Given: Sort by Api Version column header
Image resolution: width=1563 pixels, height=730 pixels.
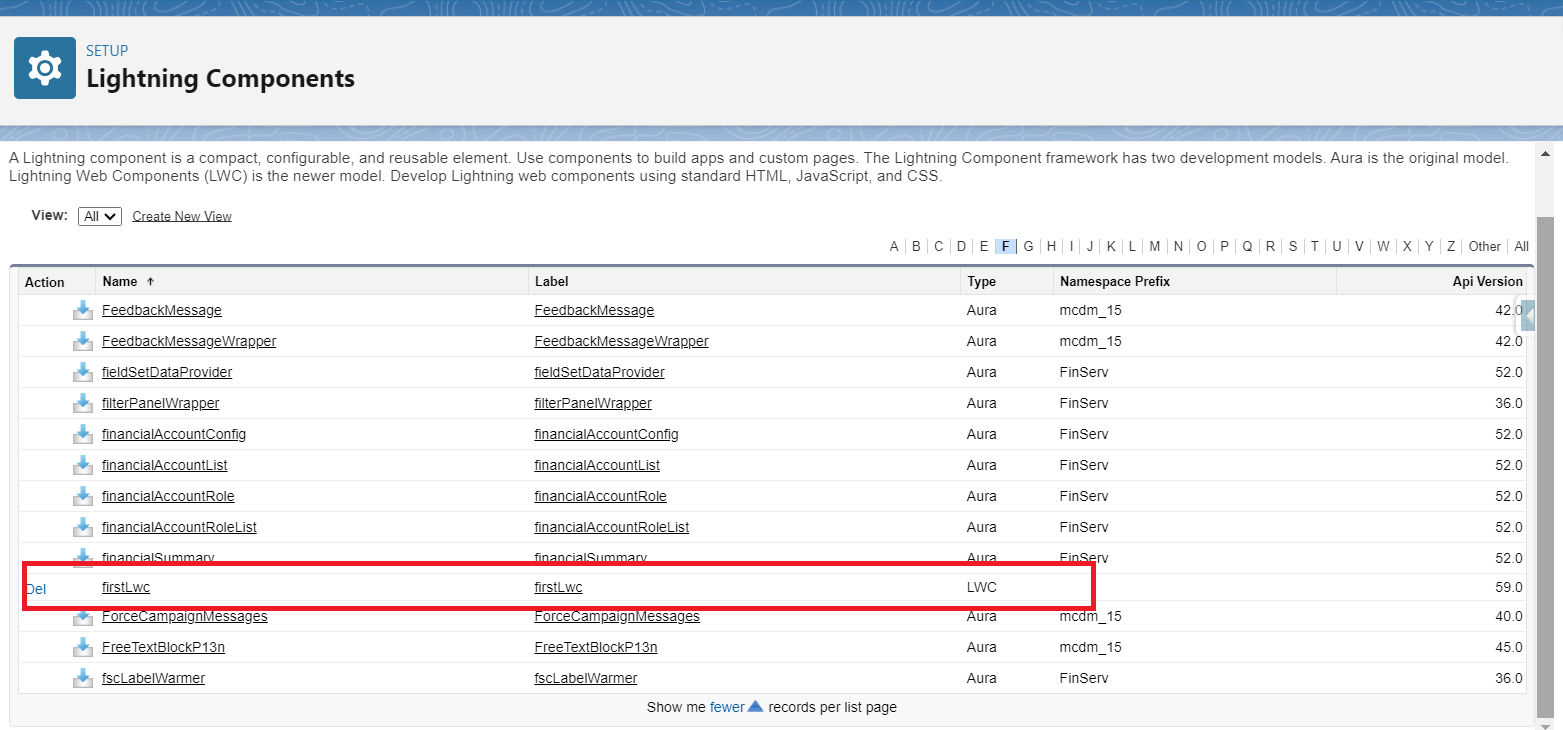Looking at the screenshot, I should 1487,282.
